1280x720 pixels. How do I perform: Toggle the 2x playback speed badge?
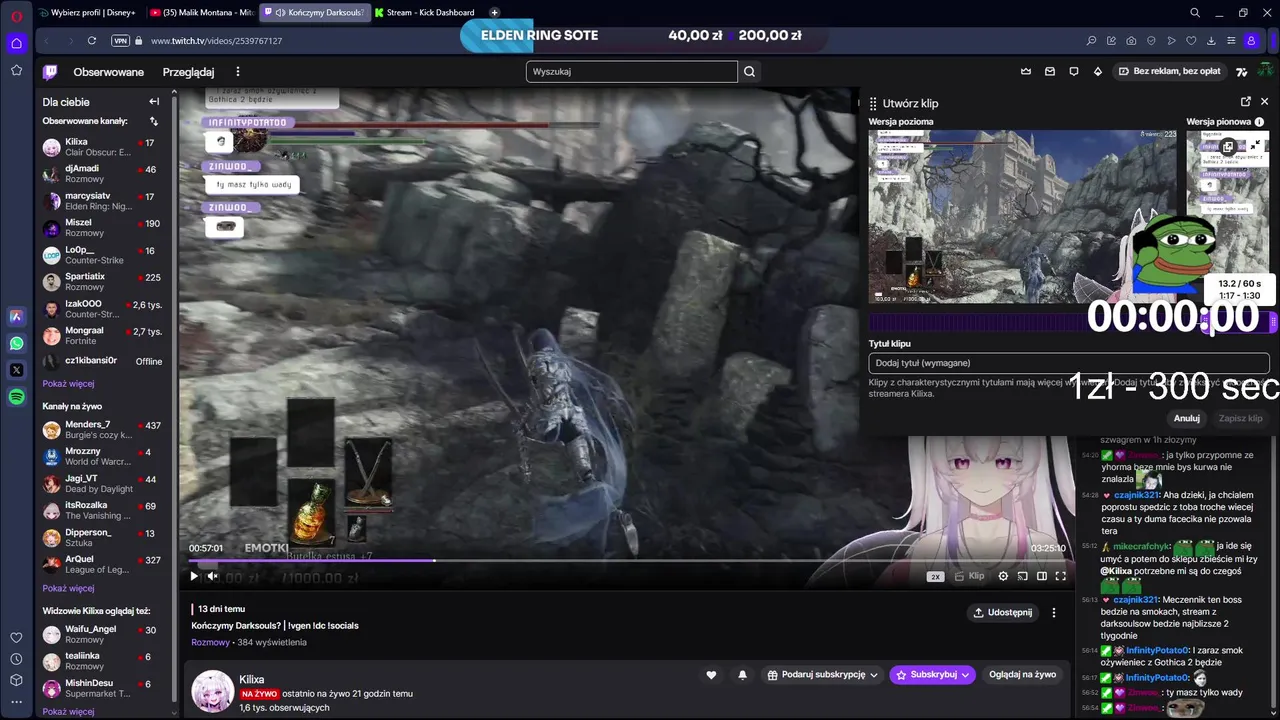pos(935,577)
